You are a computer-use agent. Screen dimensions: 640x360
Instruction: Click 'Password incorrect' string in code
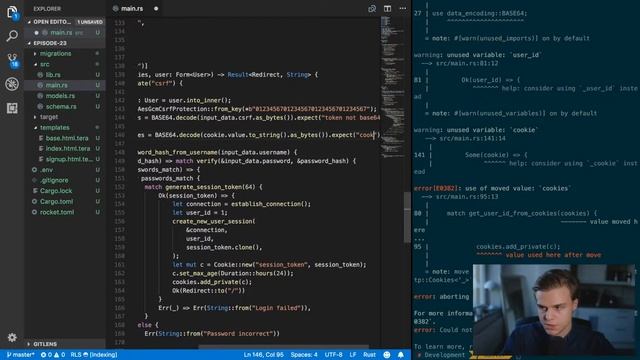[239, 333]
